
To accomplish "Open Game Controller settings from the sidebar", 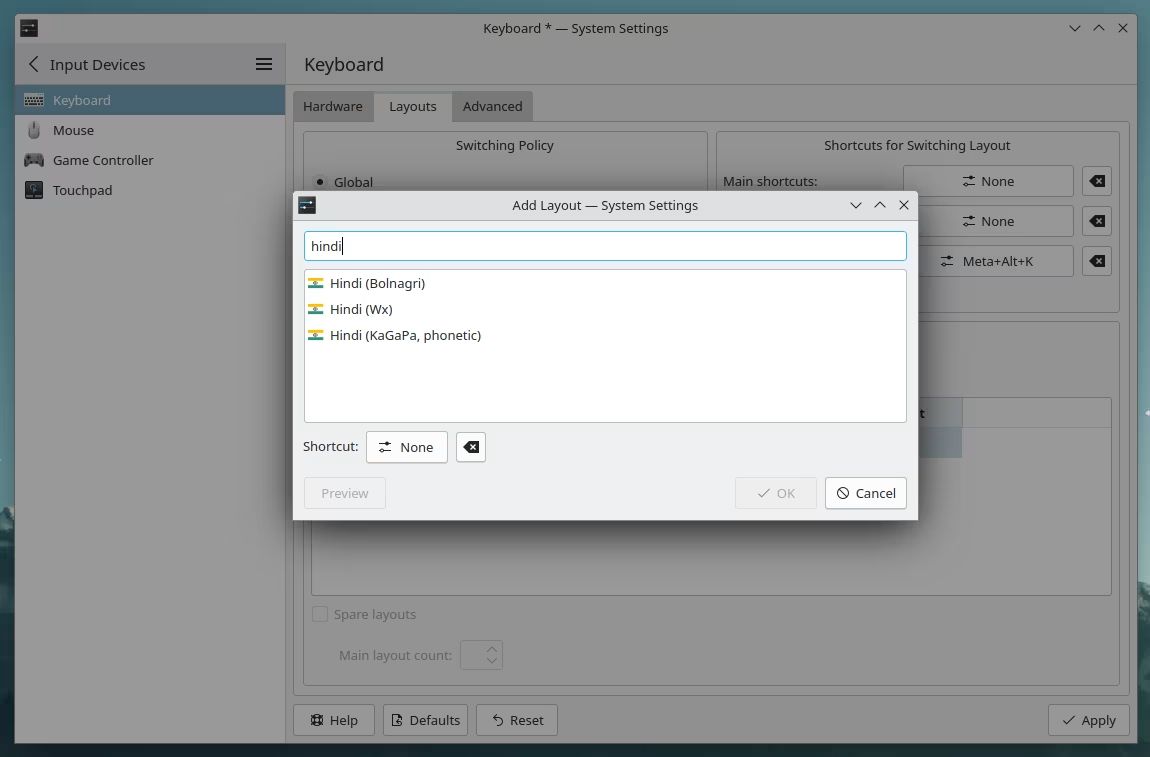I will point(105,160).
